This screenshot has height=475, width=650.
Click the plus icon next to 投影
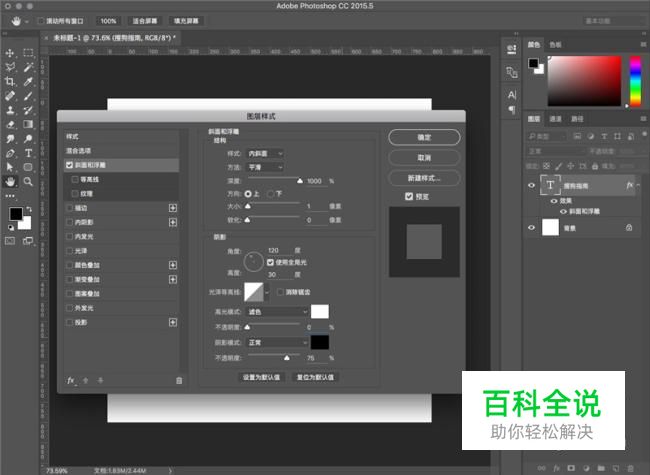pyautogui.click(x=173, y=322)
